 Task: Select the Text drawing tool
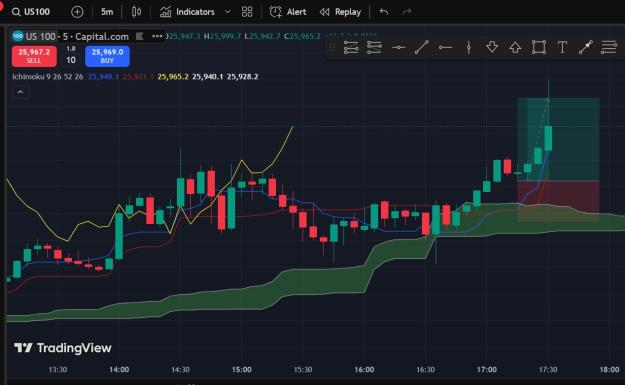click(562, 47)
